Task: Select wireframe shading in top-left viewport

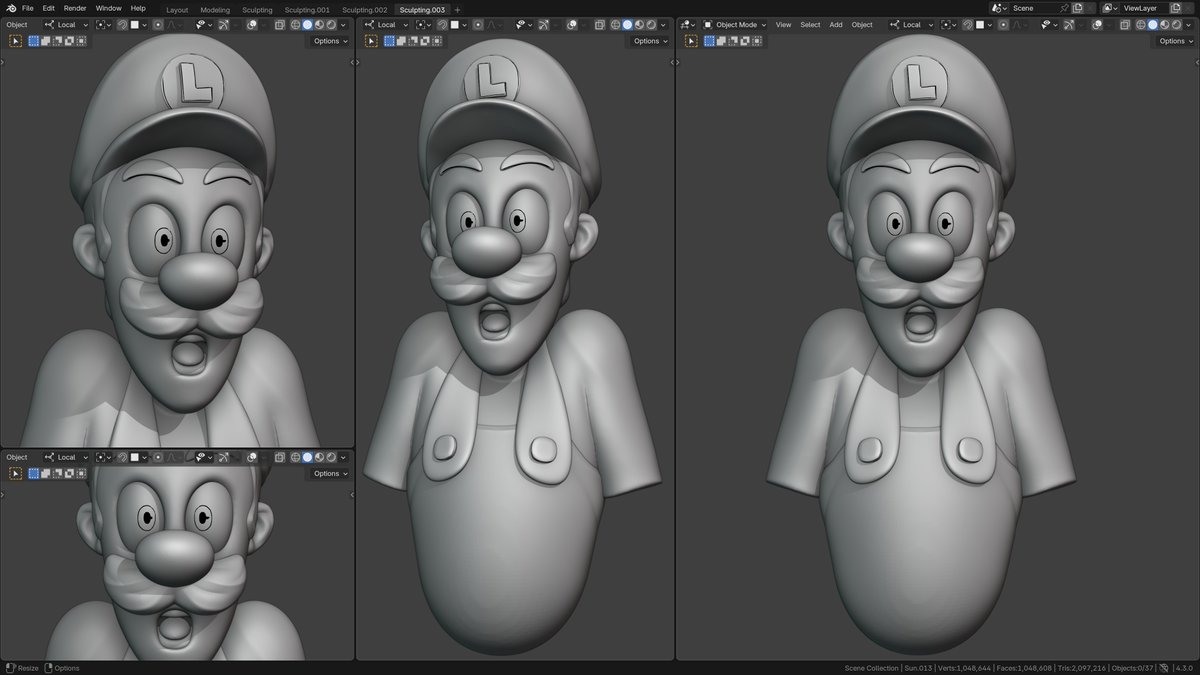Action: (295, 25)
